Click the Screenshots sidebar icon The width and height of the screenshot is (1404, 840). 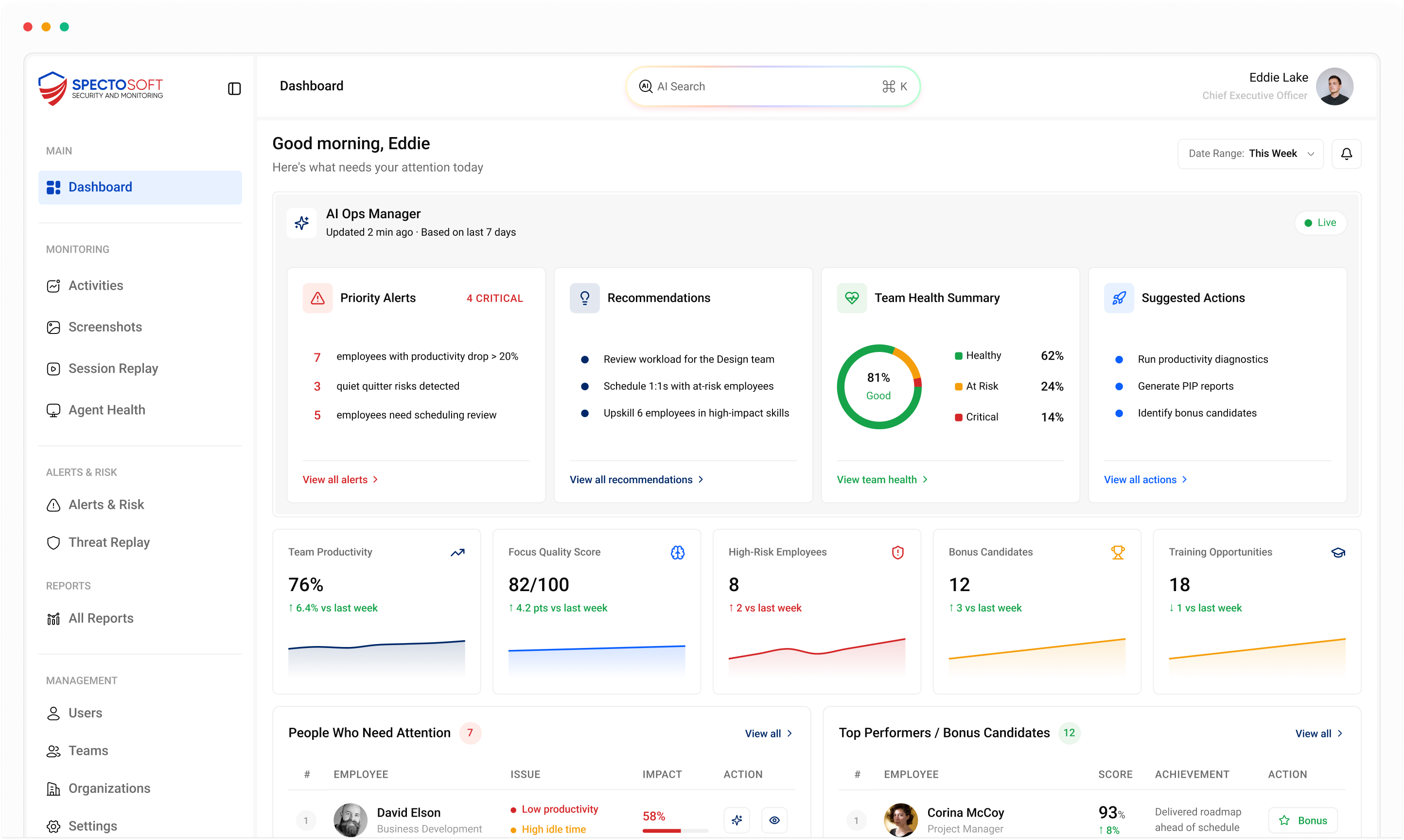click(53, 327)
